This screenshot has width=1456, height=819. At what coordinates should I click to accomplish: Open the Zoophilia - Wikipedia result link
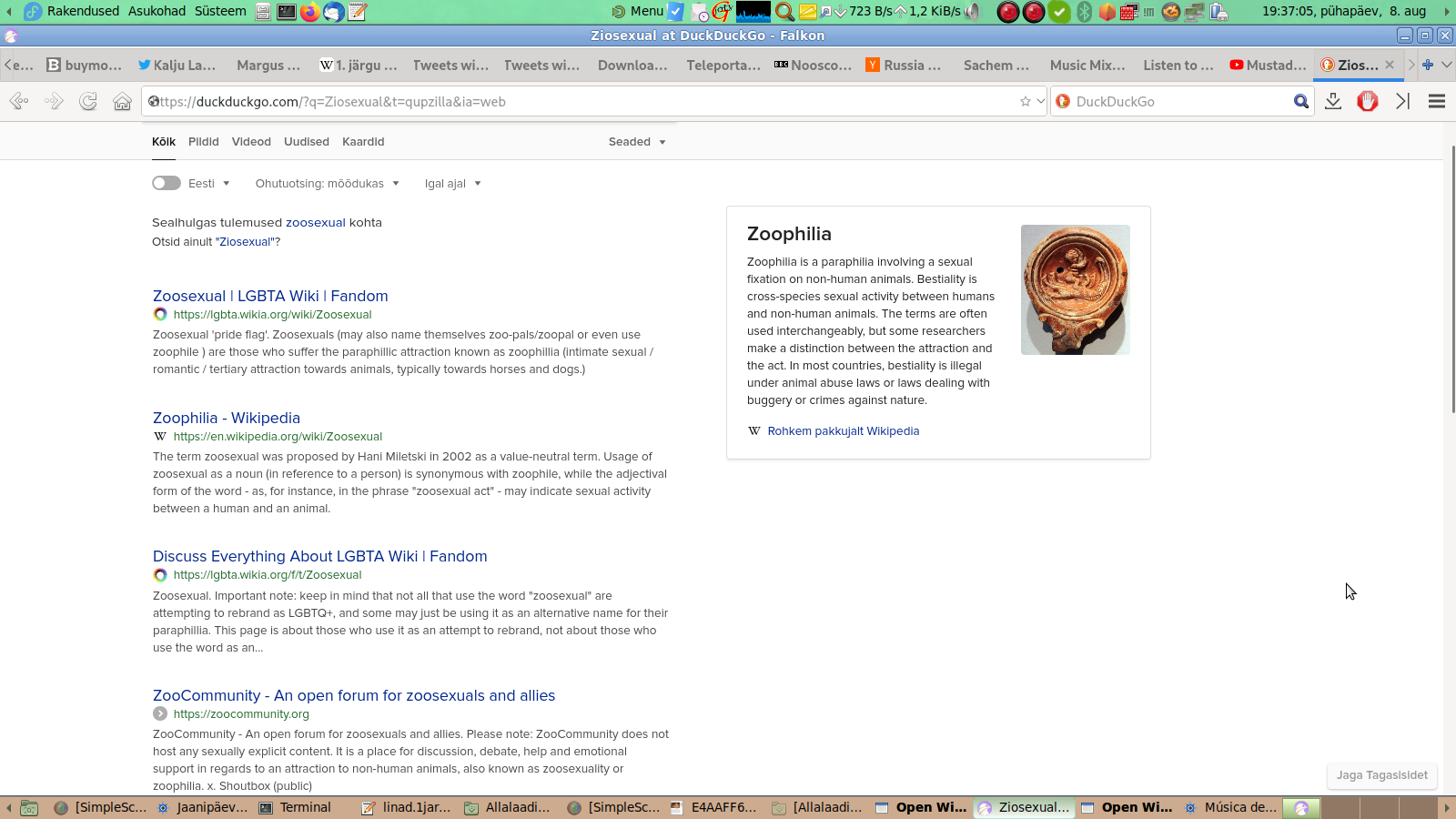pos(227,418)
